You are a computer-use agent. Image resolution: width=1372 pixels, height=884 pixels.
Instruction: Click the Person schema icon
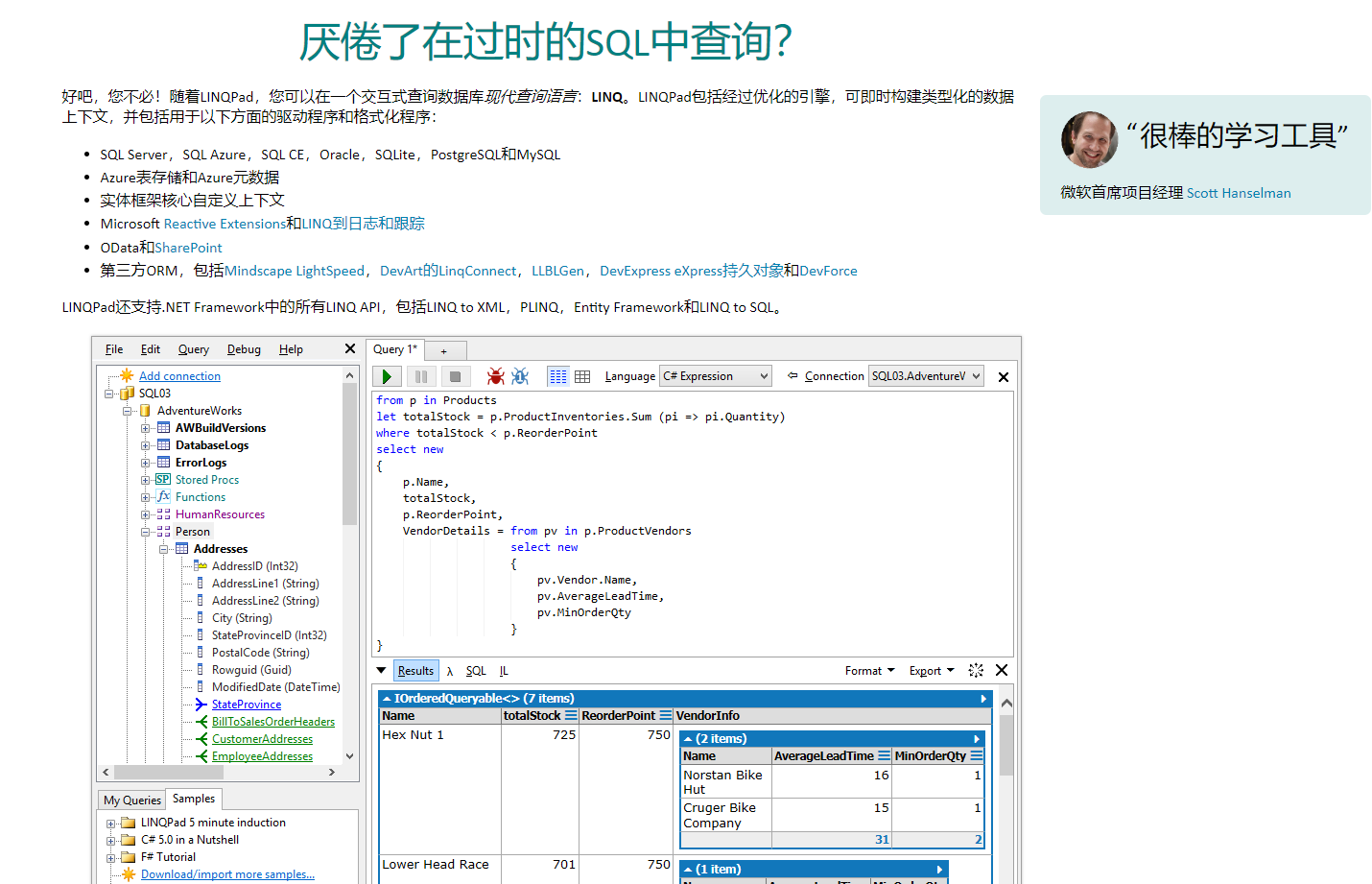163,531
